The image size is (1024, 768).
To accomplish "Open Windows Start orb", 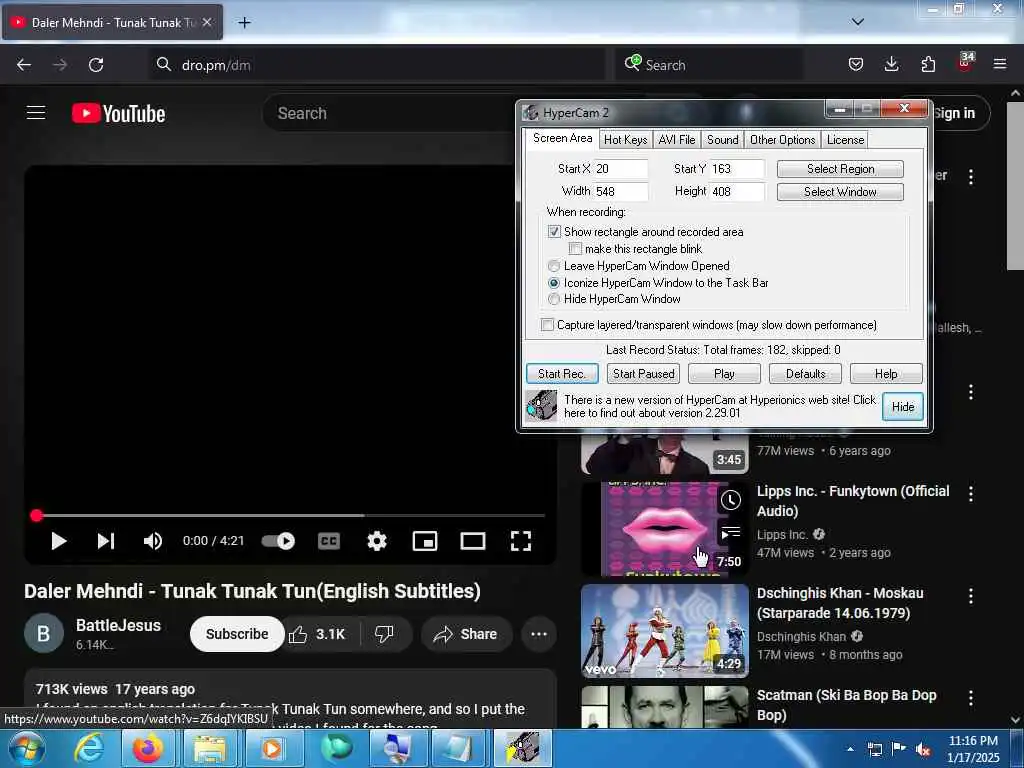I will click(26, 749).
